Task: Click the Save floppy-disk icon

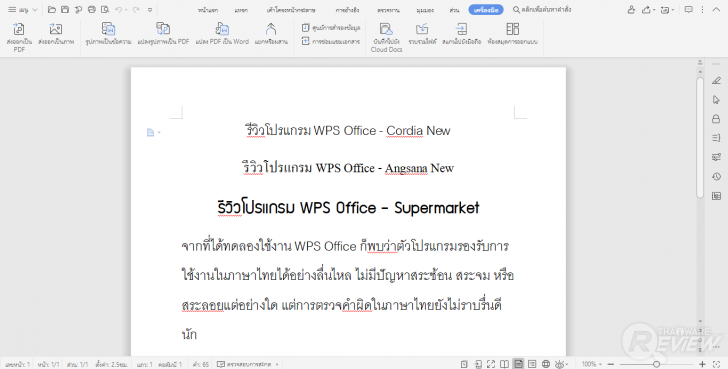Action: (65, 9)
